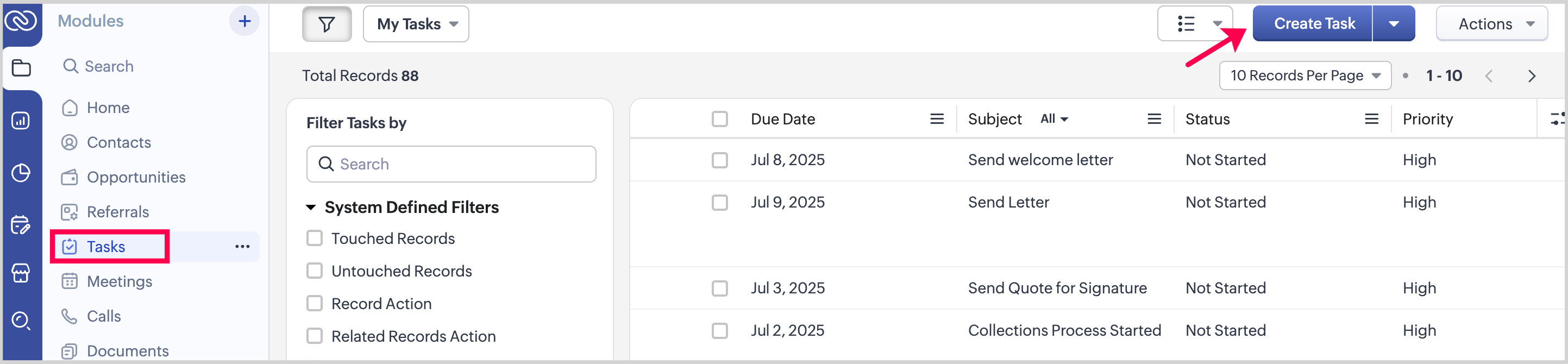Go to next page of records
The image size is (1568, 364).
pos(1532,76)
